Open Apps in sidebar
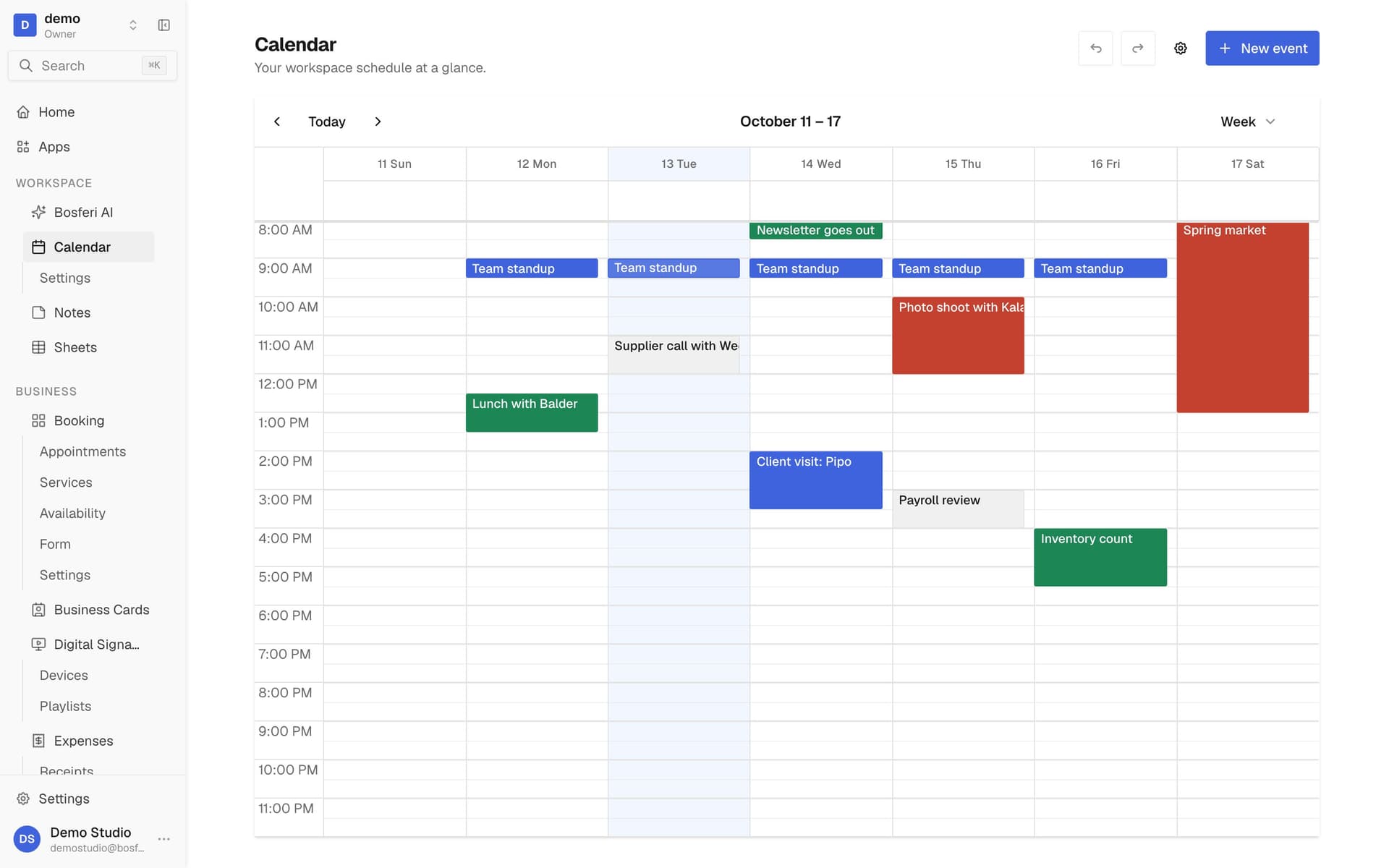1389x868 pixels. click(93, 147)
